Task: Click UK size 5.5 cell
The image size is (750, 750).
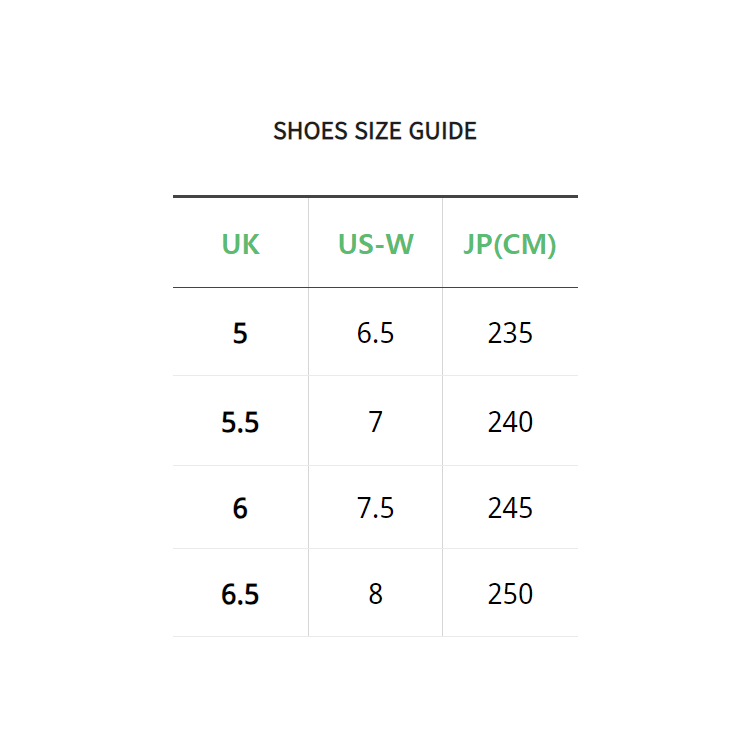Action: tap(240, 422)
